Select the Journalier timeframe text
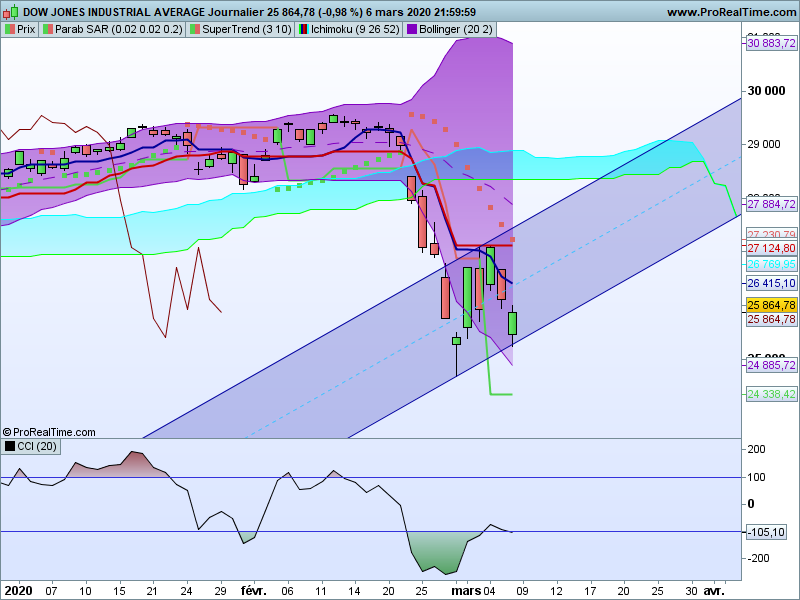The width and height of the screenshot is (800, 600). (x=236, y=12)
